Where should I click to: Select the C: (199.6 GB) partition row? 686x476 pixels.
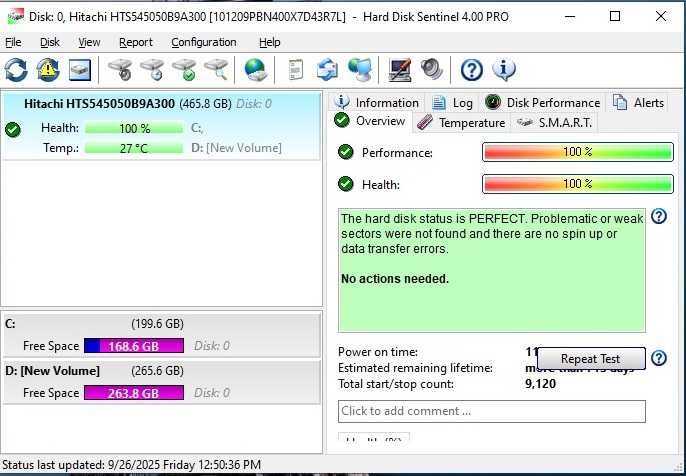[161, 336]
